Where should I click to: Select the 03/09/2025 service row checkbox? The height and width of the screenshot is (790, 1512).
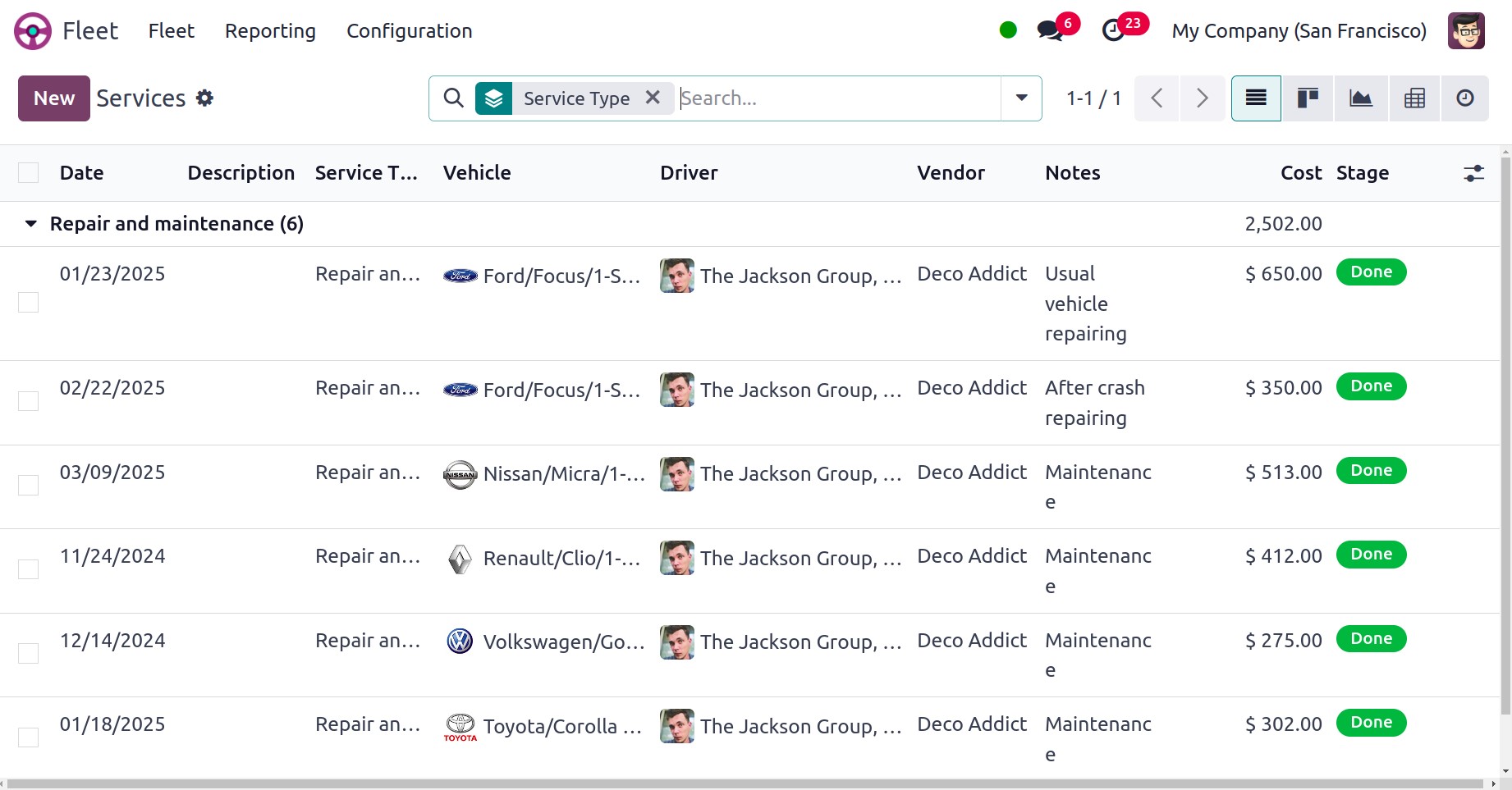pos(29,486)
